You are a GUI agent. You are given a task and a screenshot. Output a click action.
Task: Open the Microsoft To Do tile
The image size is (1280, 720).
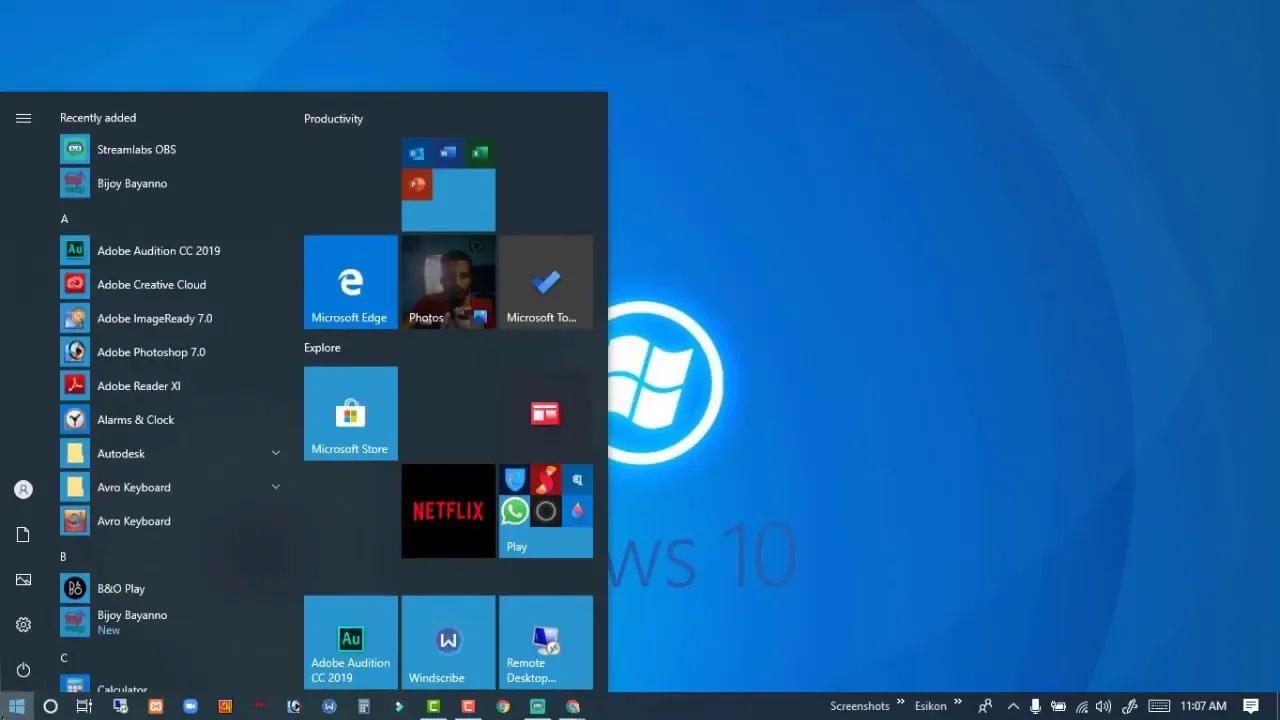point(545,281)
